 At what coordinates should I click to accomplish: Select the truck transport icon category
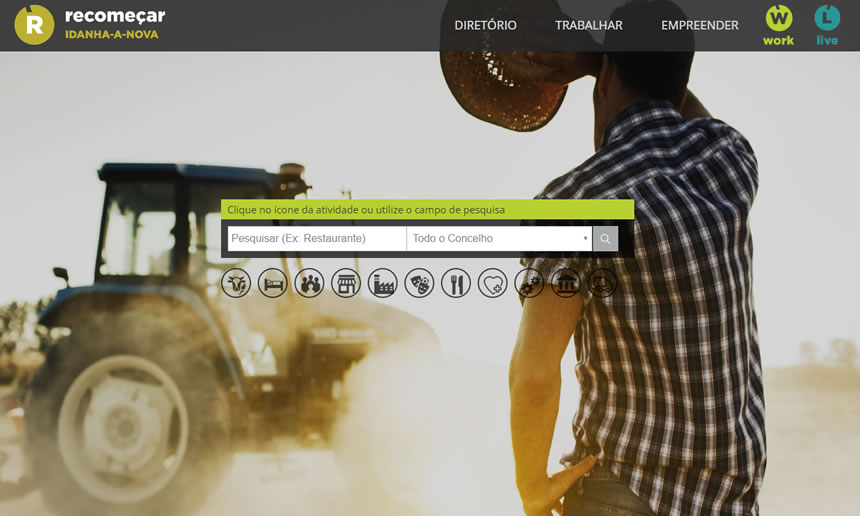(603, 283)
